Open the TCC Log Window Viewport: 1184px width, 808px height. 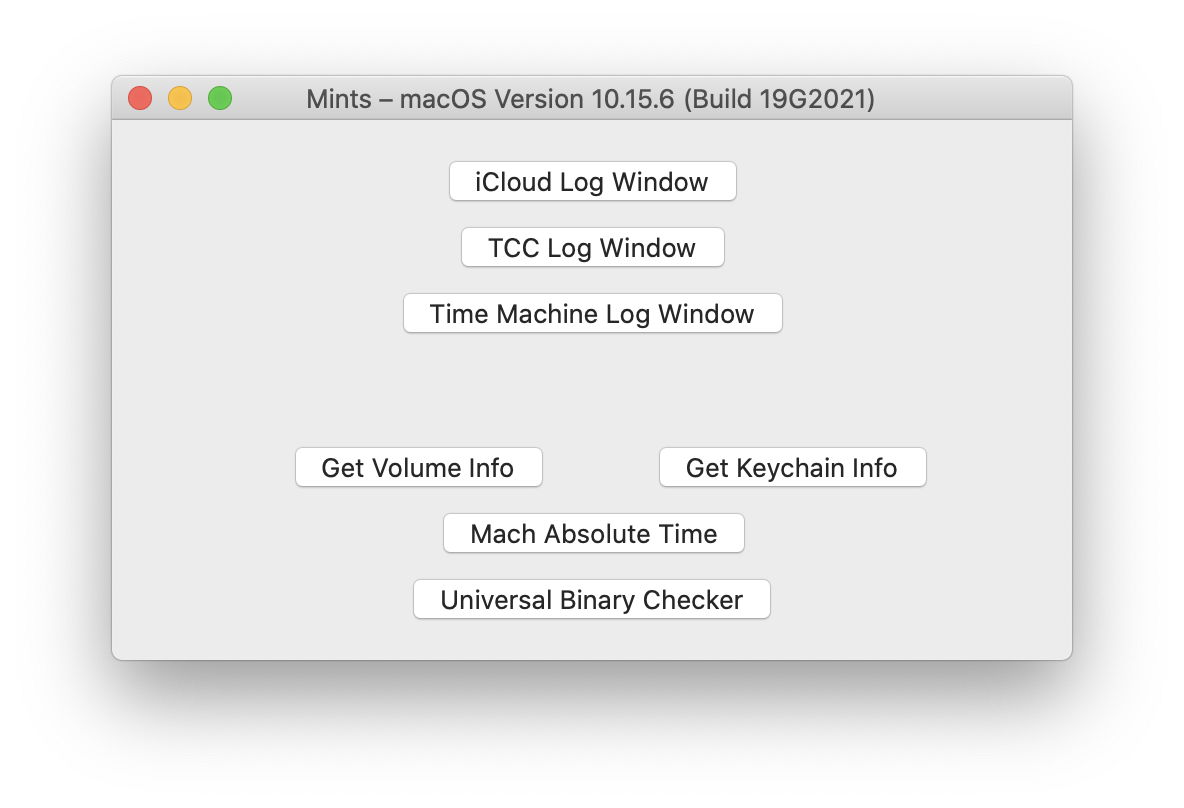pos(592,247)
